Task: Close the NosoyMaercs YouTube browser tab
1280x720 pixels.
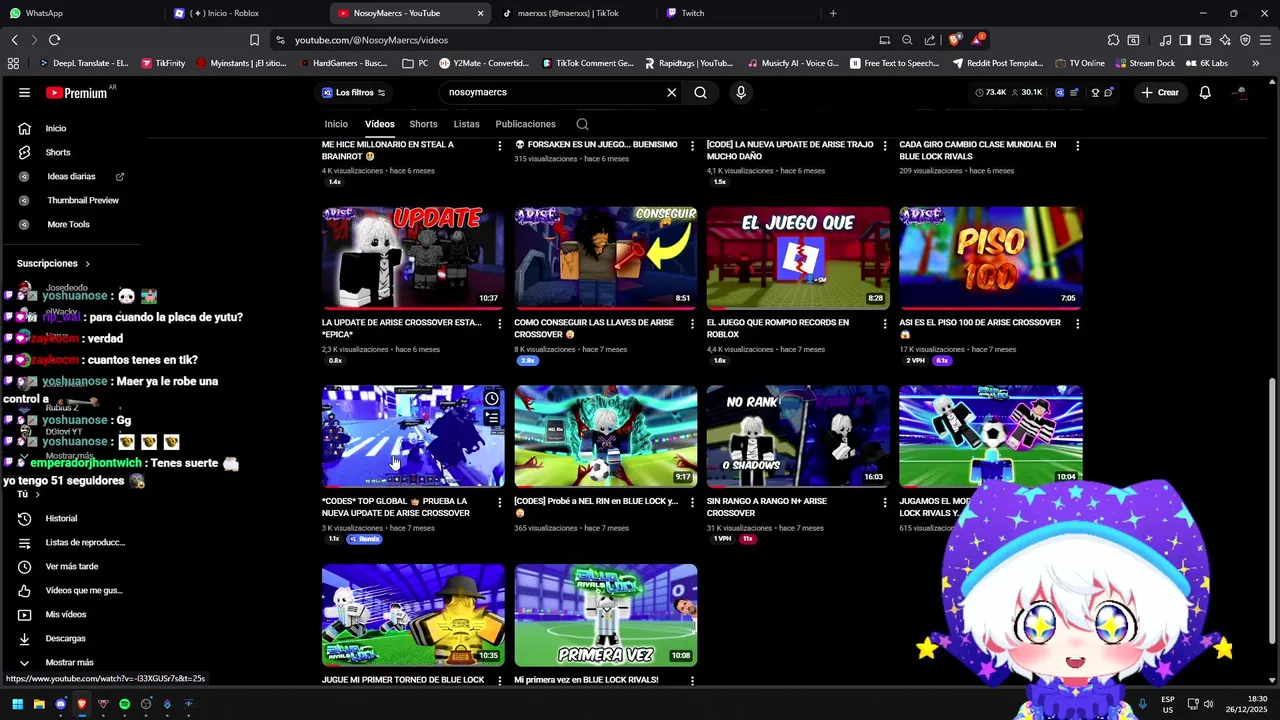Action: point(481,13)
